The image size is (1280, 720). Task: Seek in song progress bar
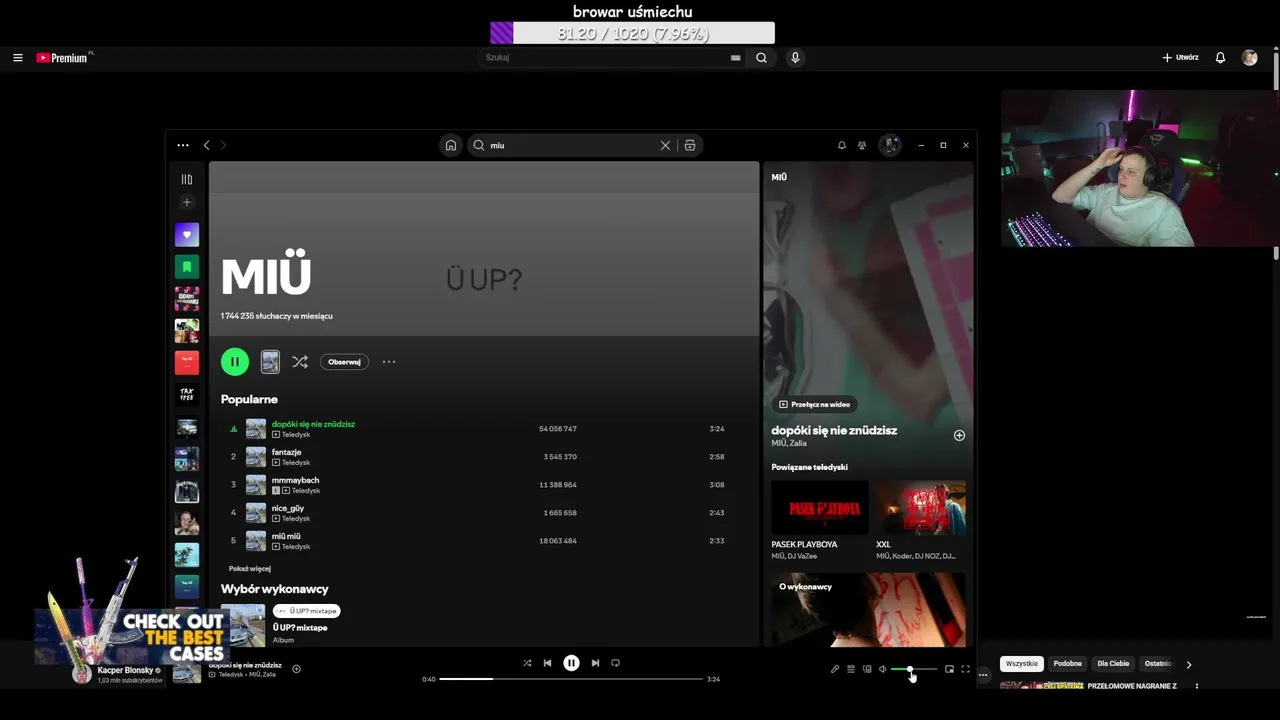point(571,679)
